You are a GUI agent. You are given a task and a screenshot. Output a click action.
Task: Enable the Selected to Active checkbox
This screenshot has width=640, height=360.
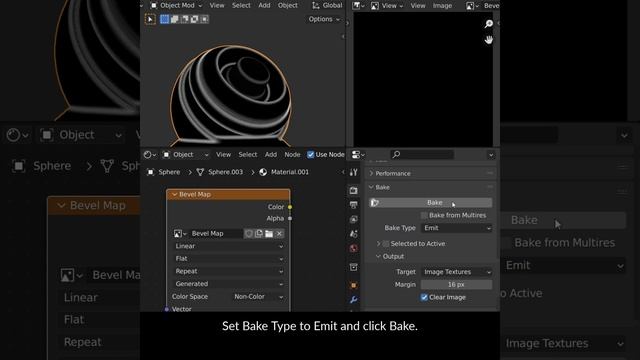click(386, 244)
